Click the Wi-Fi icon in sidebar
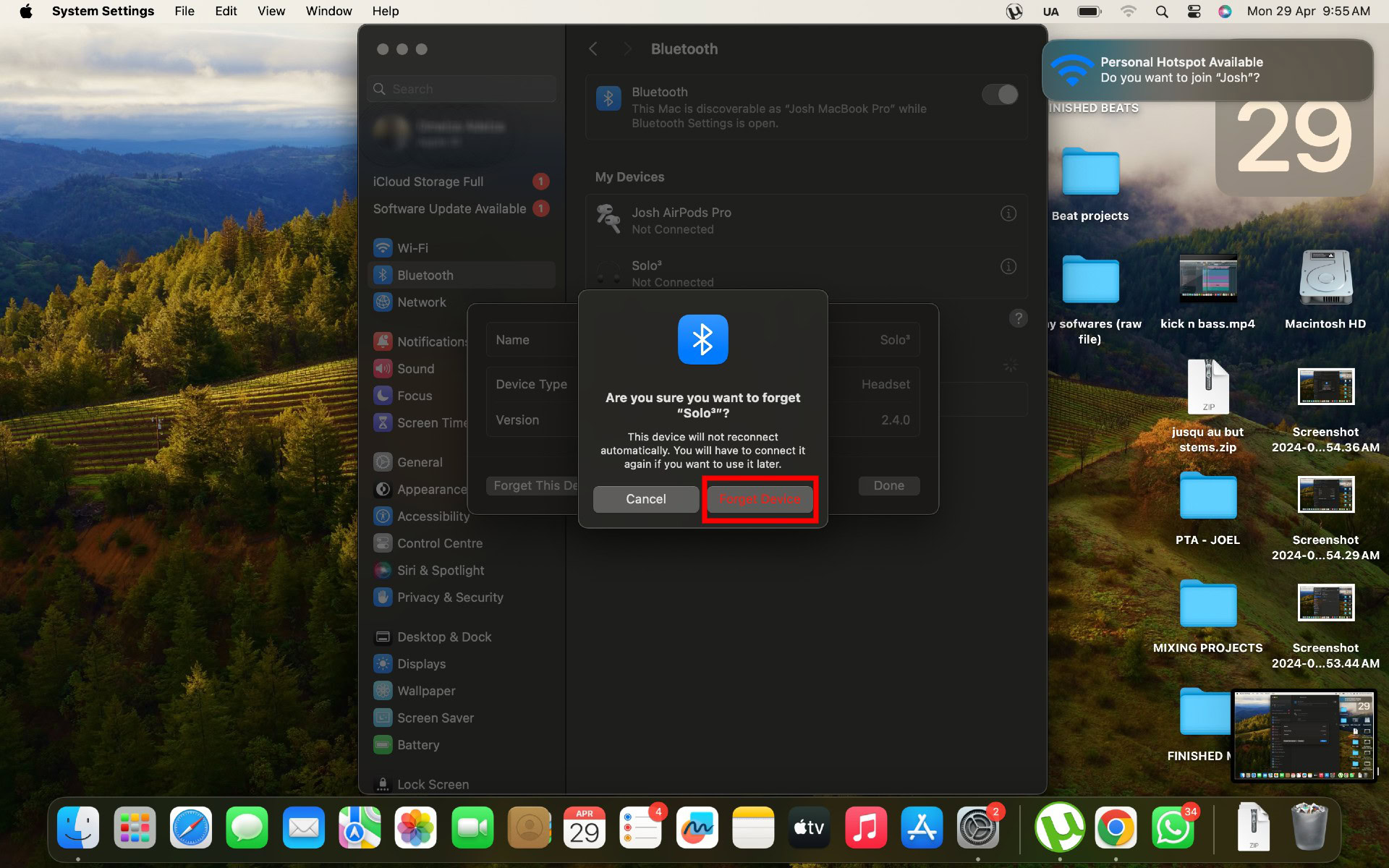 [x=383, y=247]
